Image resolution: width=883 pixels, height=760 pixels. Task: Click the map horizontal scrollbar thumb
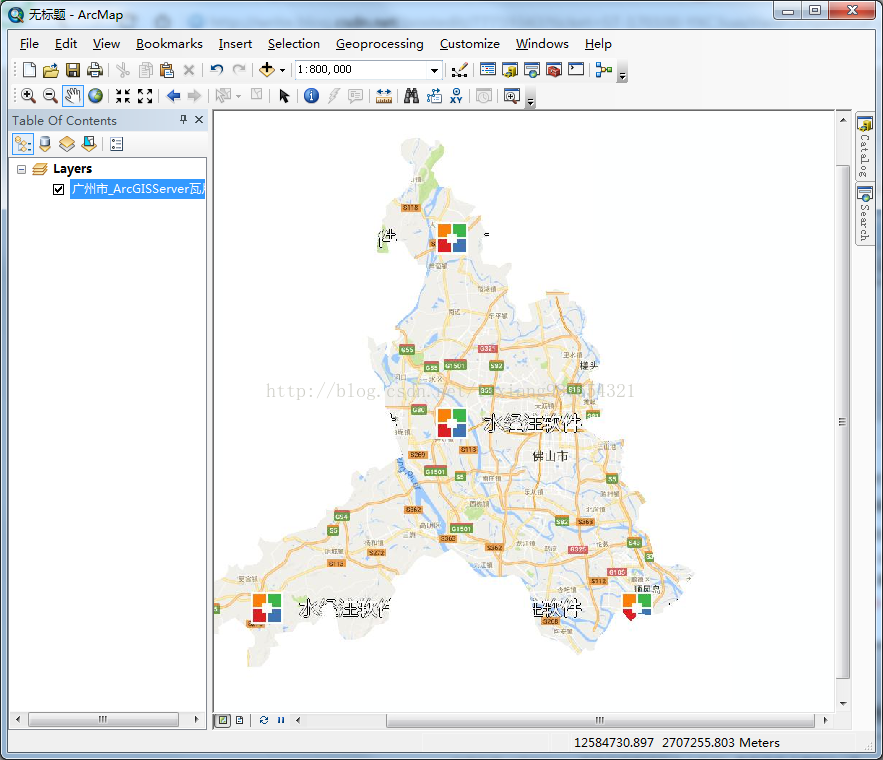600,720
